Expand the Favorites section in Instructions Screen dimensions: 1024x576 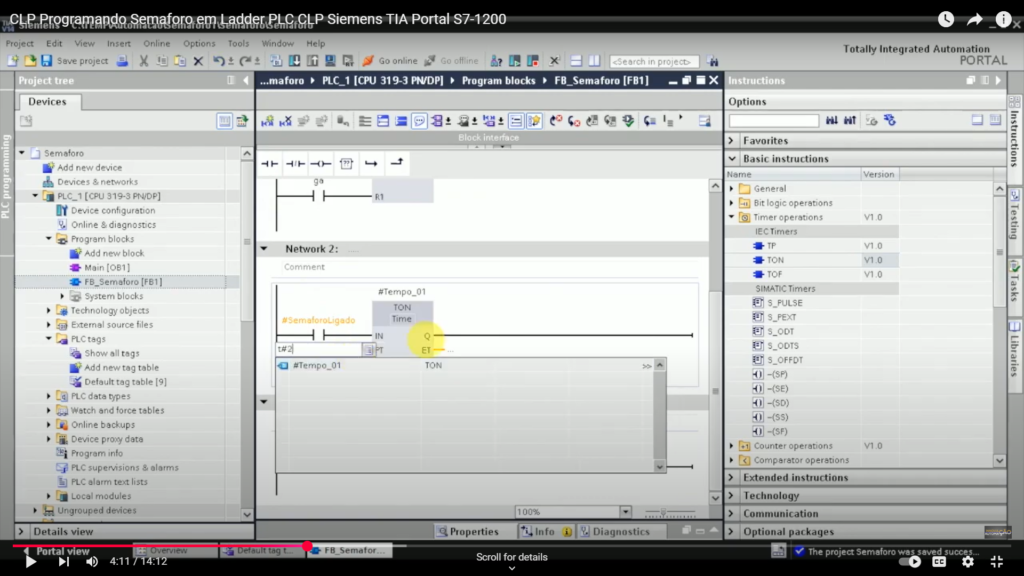(x=732, y=140)
